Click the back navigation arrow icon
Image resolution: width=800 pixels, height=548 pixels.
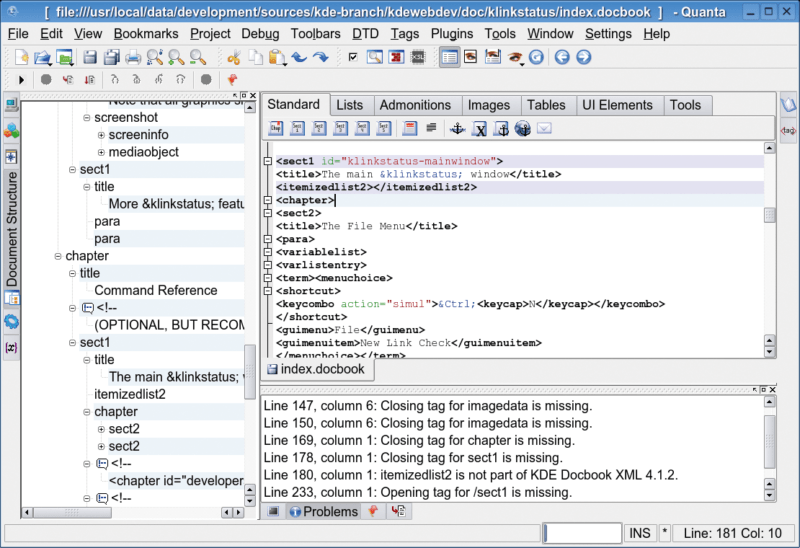(562, 57)
